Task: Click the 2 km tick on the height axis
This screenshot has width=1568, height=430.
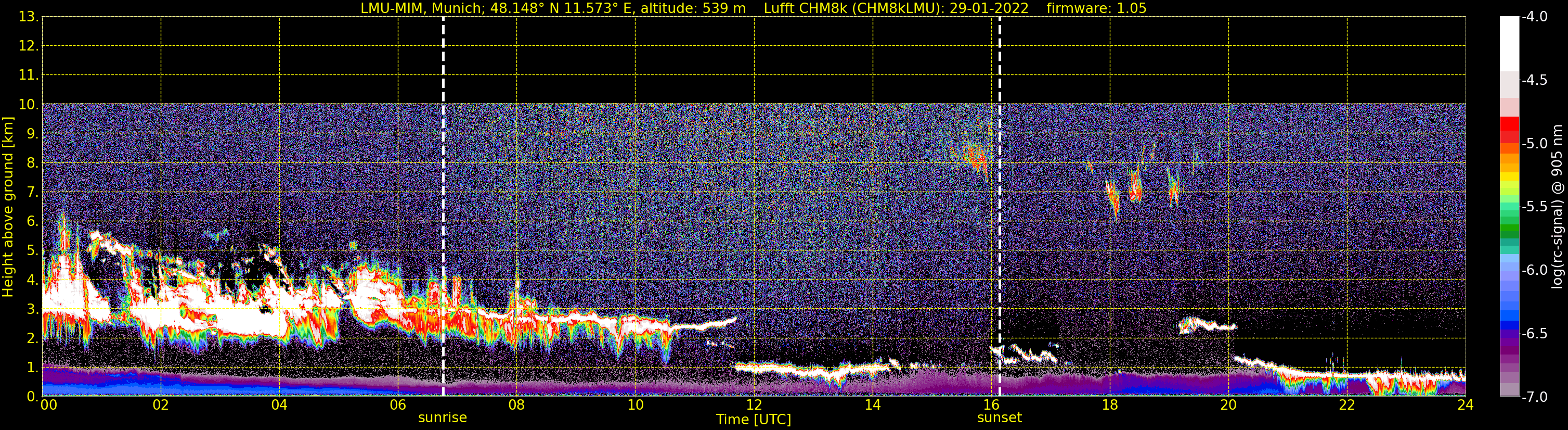Action: pyautogui.click(x=32, y=339)
